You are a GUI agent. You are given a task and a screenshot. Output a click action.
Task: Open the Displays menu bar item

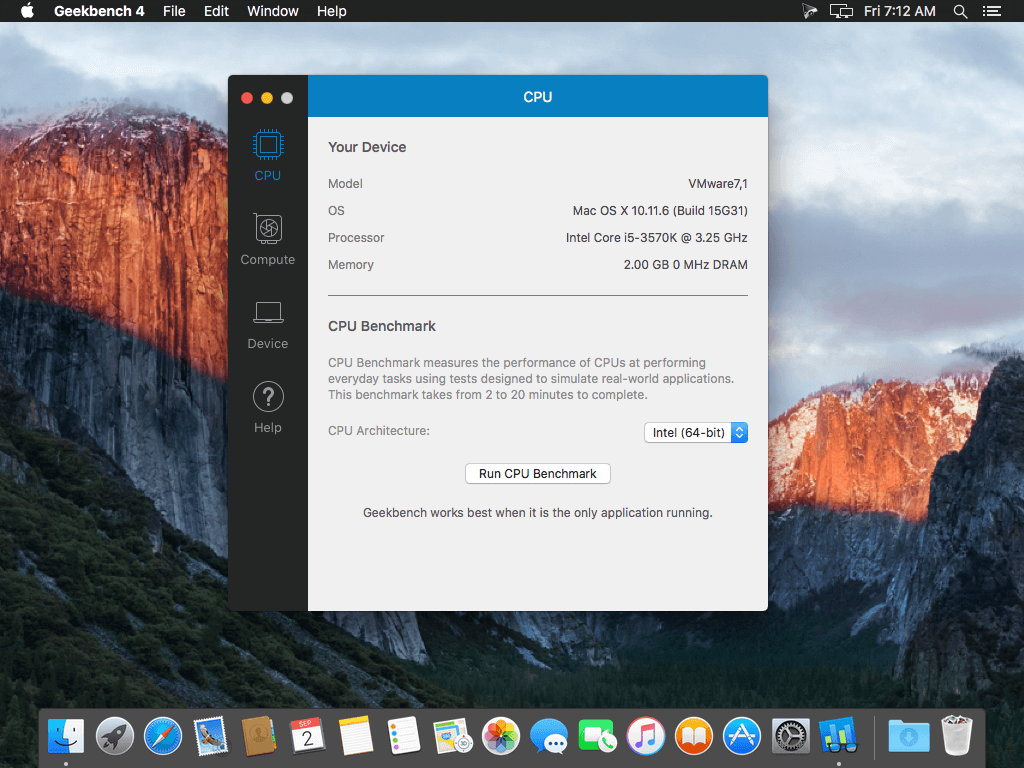pyautogui.click(x=841, y=11)
